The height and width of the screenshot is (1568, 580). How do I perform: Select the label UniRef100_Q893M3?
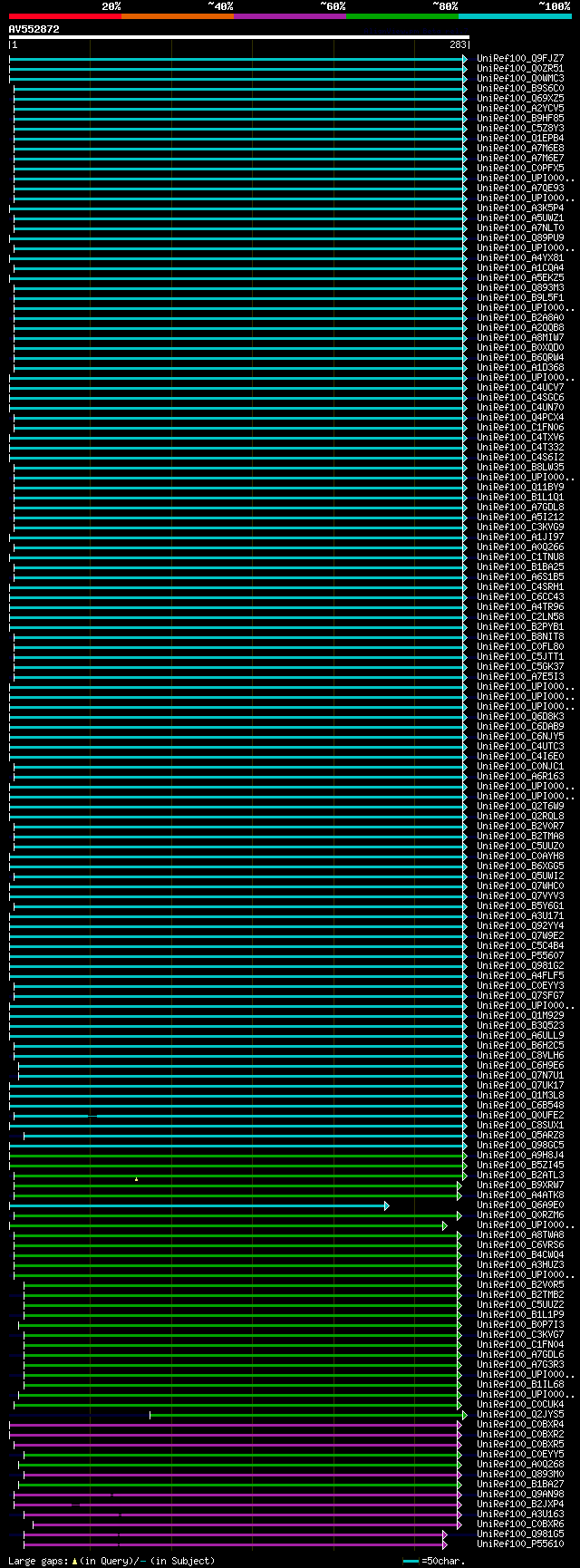point(520,287)
